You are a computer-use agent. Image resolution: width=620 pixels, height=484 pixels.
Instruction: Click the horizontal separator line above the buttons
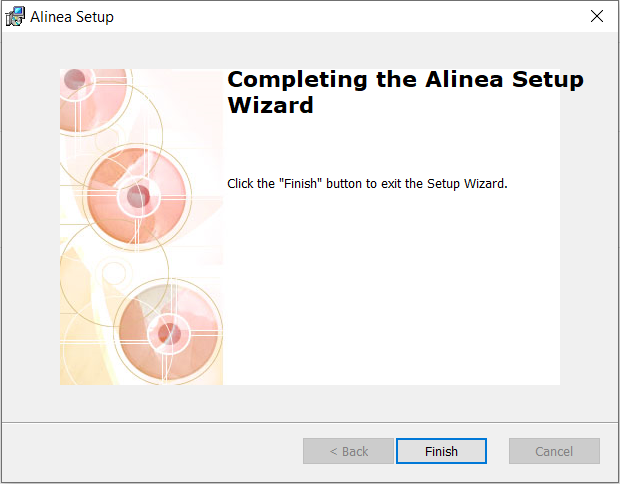[x=310, y=422]
